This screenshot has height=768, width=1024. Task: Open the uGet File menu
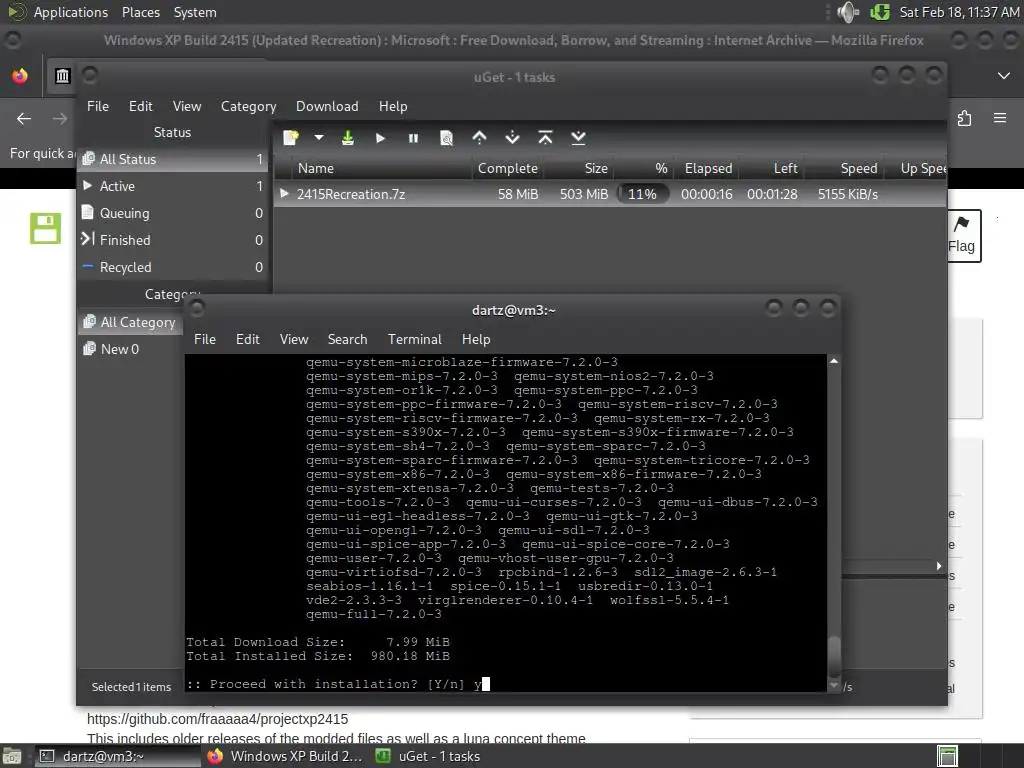click(98, 106)
